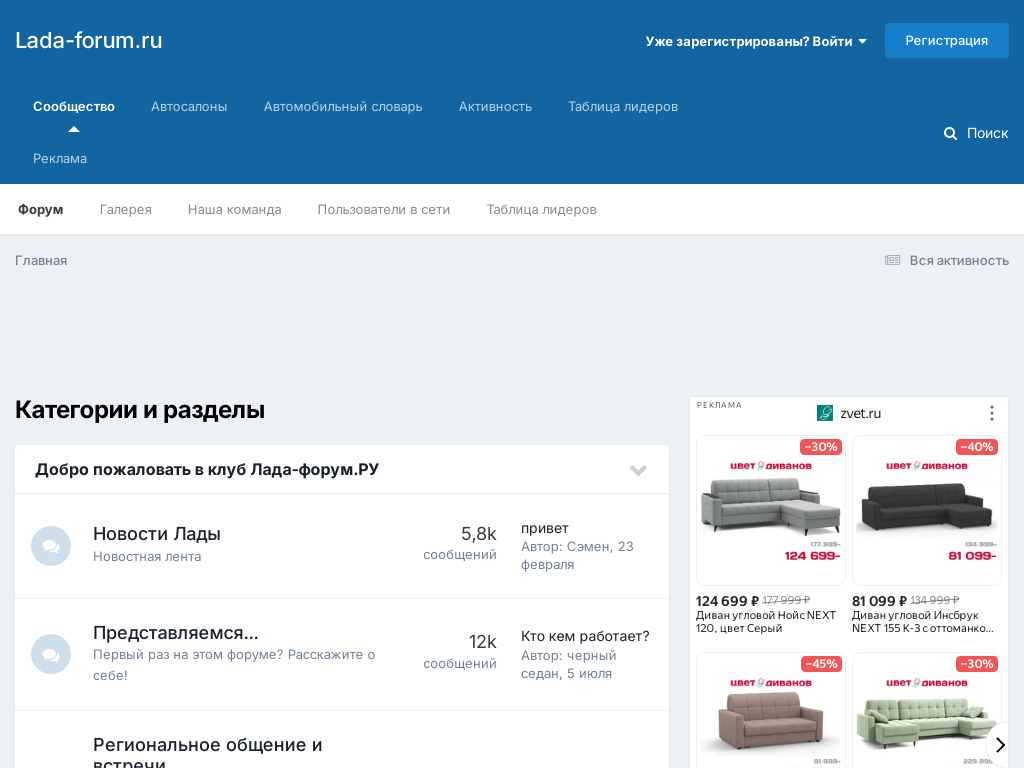Go to Главная breadcrumb
The image size is (1024, 768).
41,260
